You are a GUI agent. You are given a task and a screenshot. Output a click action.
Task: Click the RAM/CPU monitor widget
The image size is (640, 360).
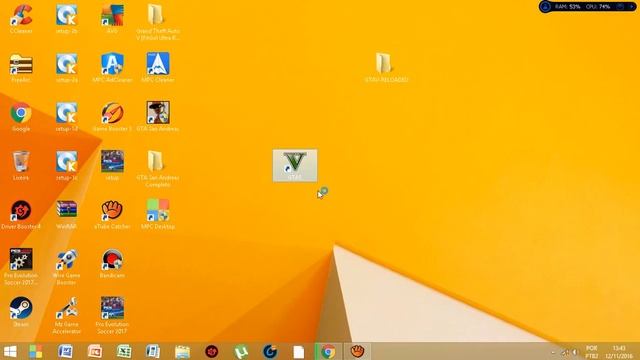tap(587, 7)
